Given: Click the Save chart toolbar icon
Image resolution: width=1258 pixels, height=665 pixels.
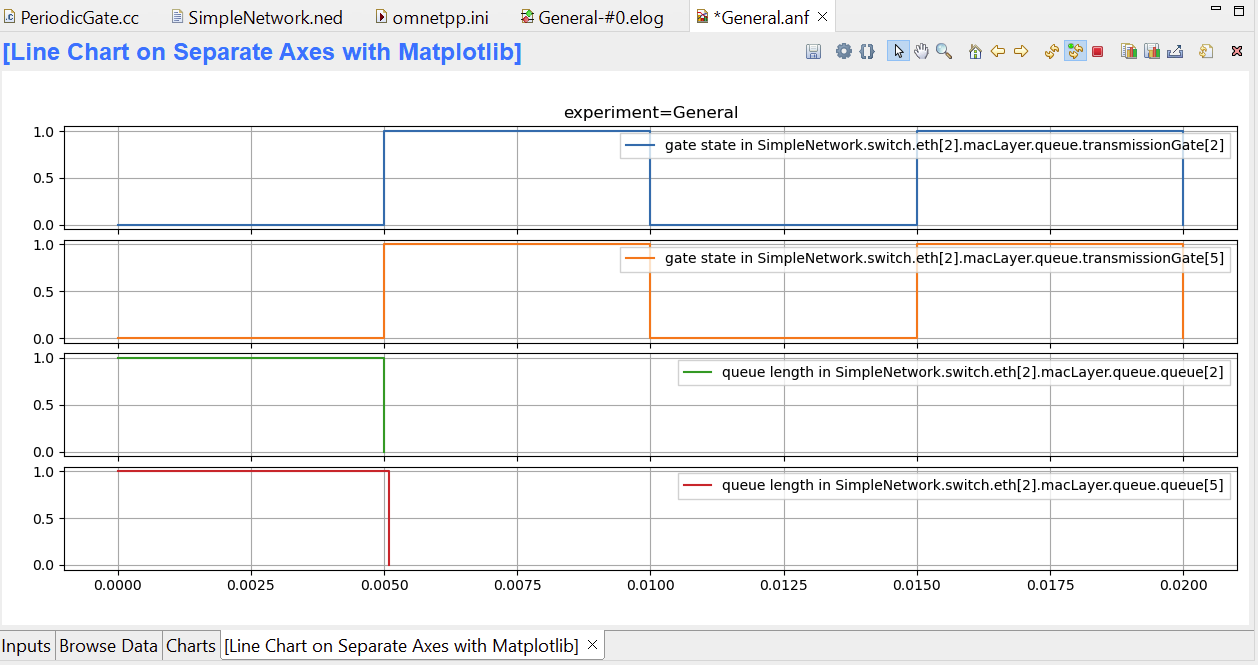Looking at the screenshot, I should pos(814,52).
